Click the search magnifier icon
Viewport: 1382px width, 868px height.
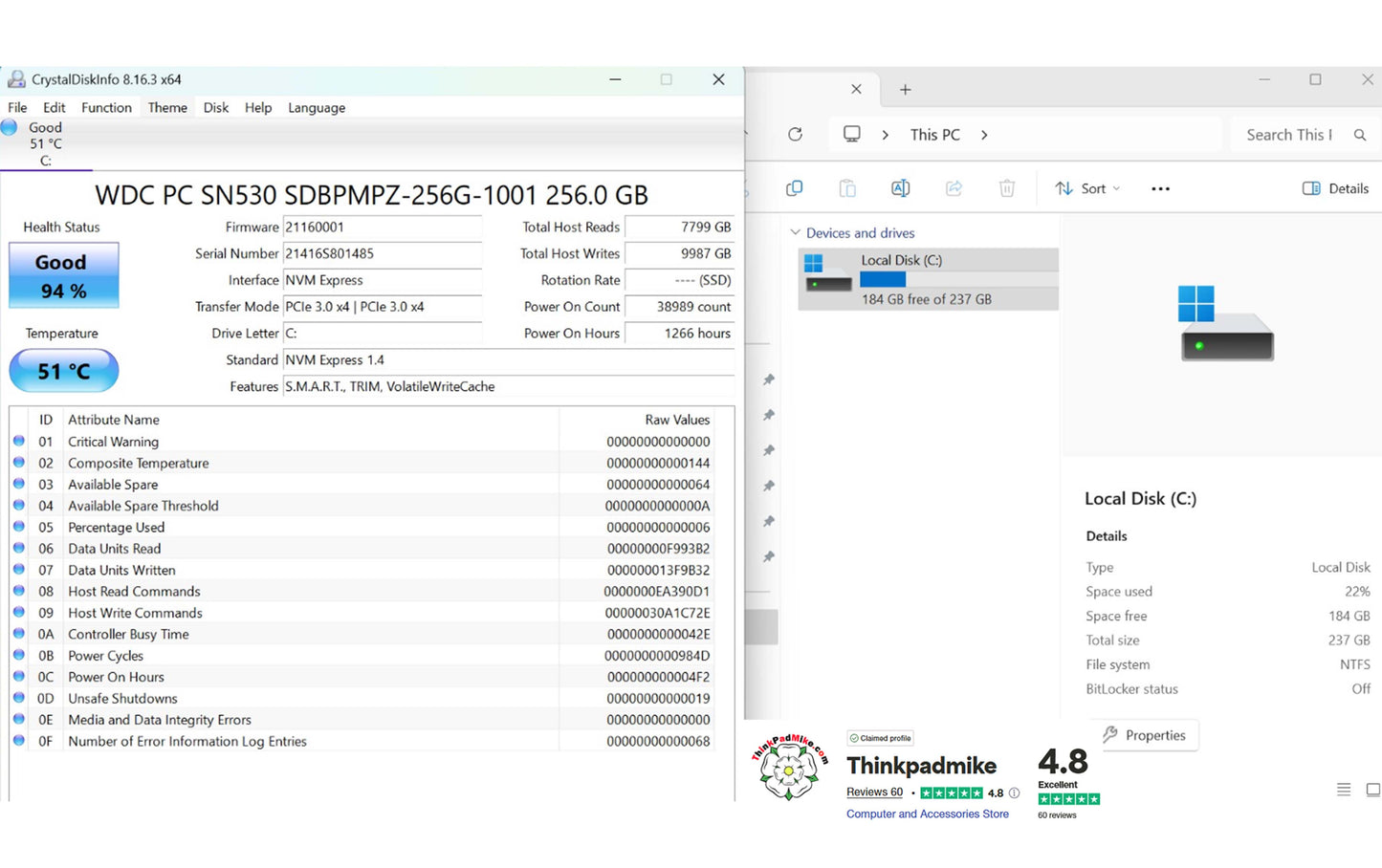click(x=1360, y=135)
